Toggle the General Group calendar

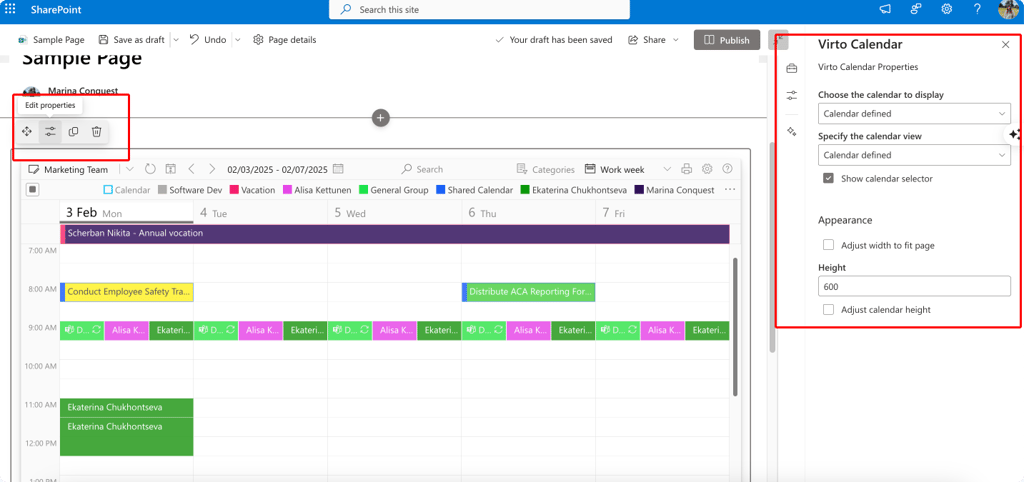[x=394, y=190]
